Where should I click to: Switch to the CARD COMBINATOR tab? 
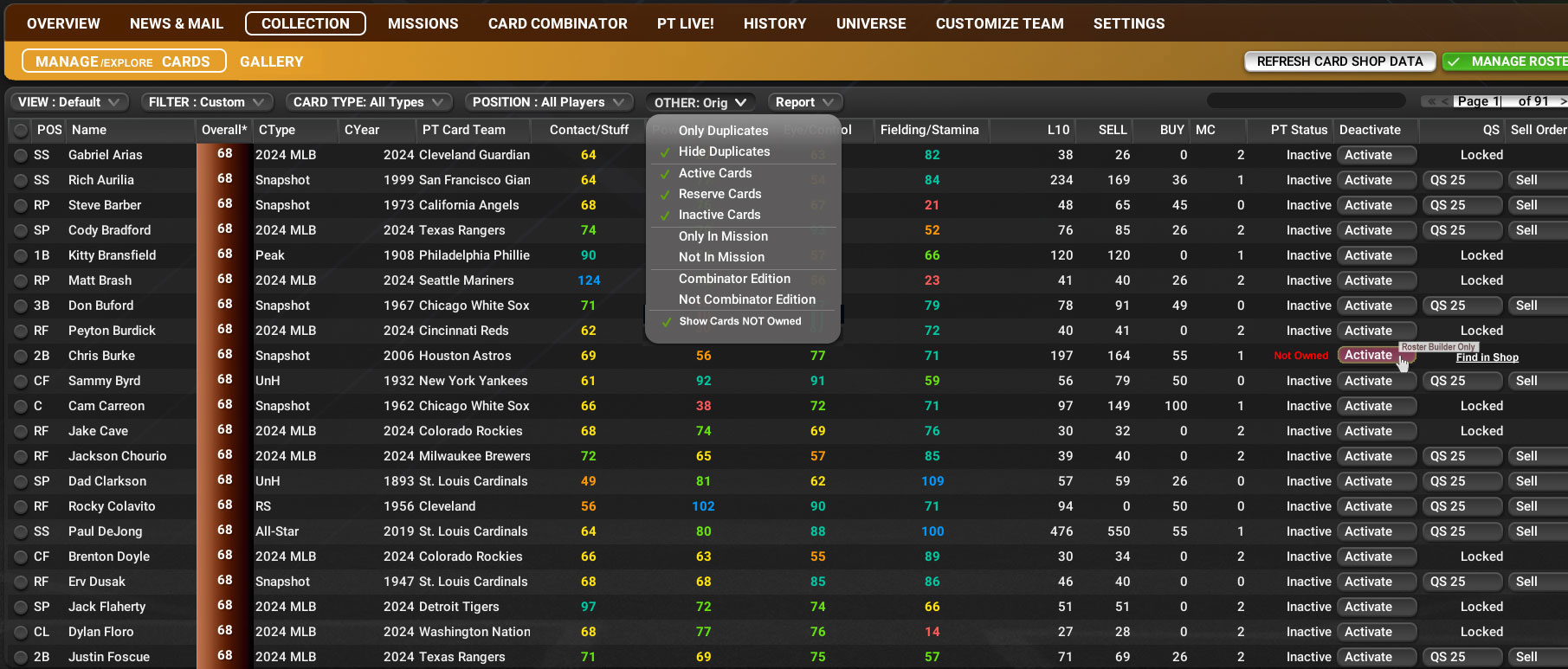click(558, 23)
